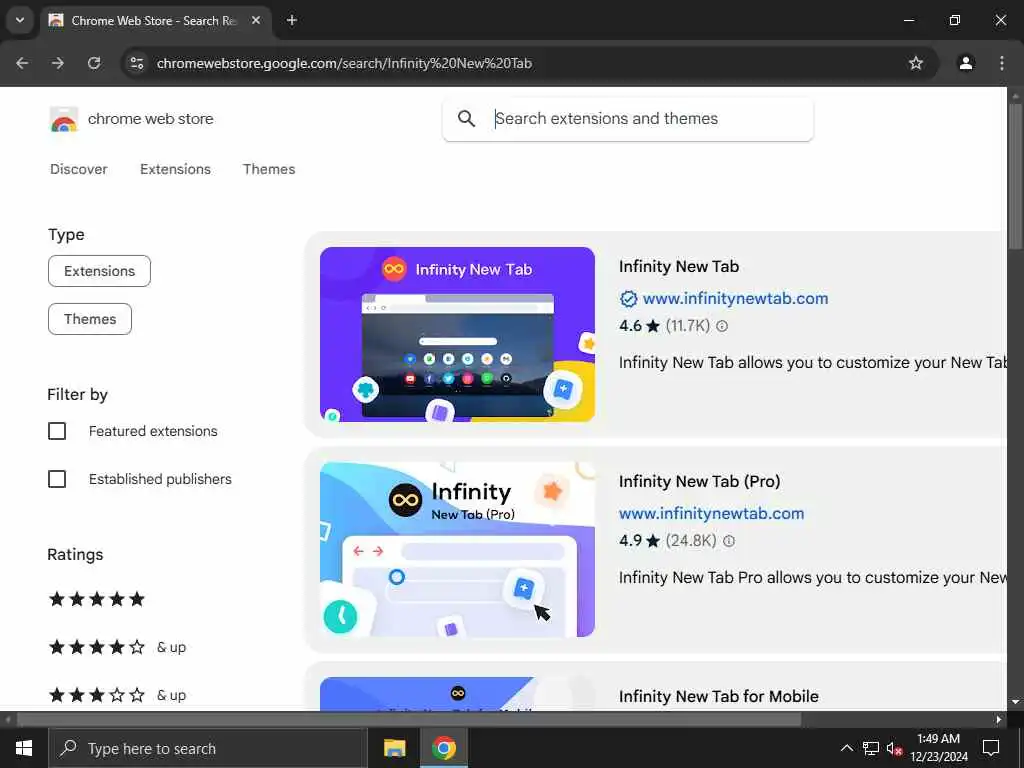The width and height of the screenshot is (1024, 768).
Task: Visit www.infinitynewtab.com link under Infinity New Tab (Pro)
Action: pos(712,514)
